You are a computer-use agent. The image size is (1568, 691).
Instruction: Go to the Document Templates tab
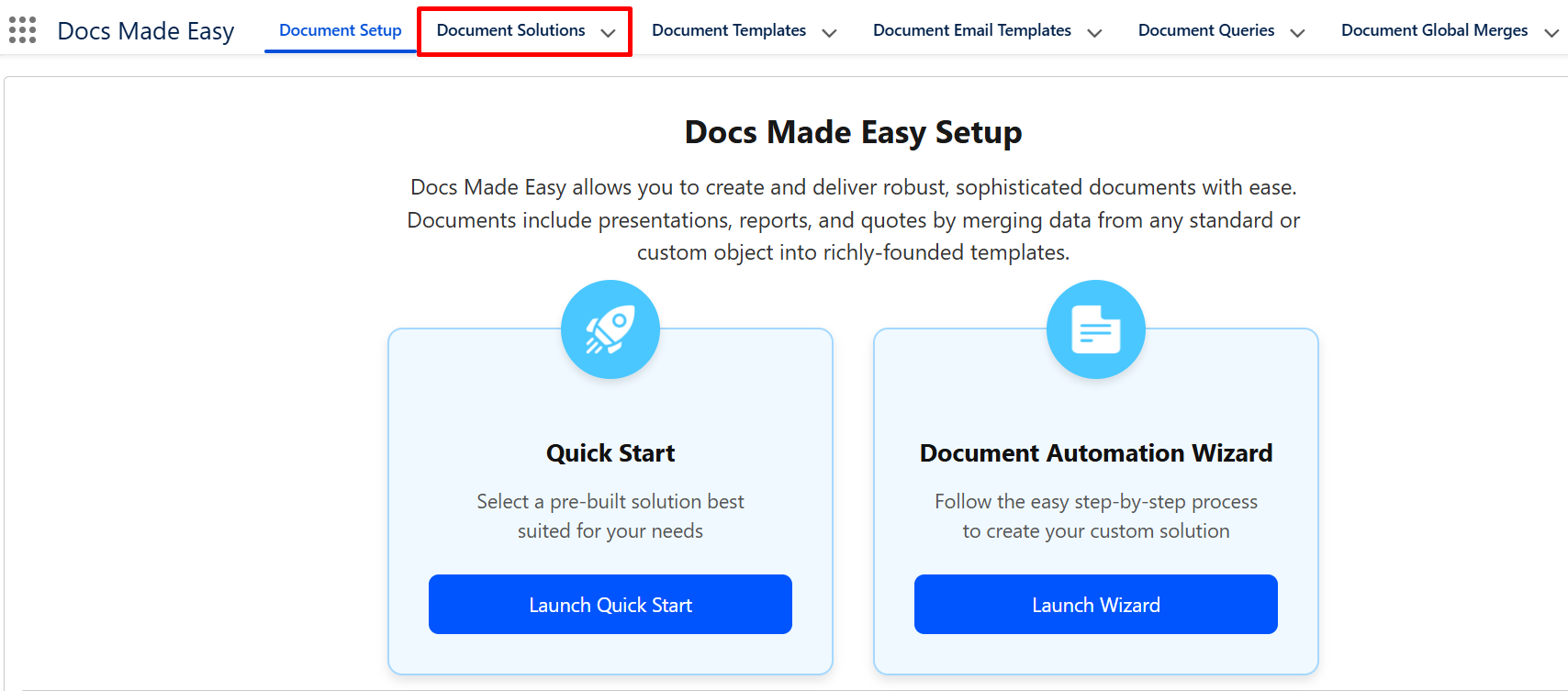[728, 30]
